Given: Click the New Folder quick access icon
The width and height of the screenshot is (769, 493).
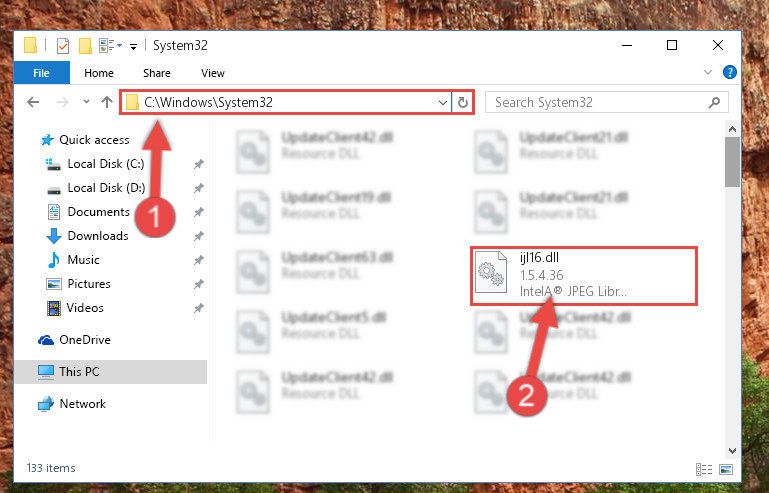Looking at the screenshot, I should tap(85, 46).
